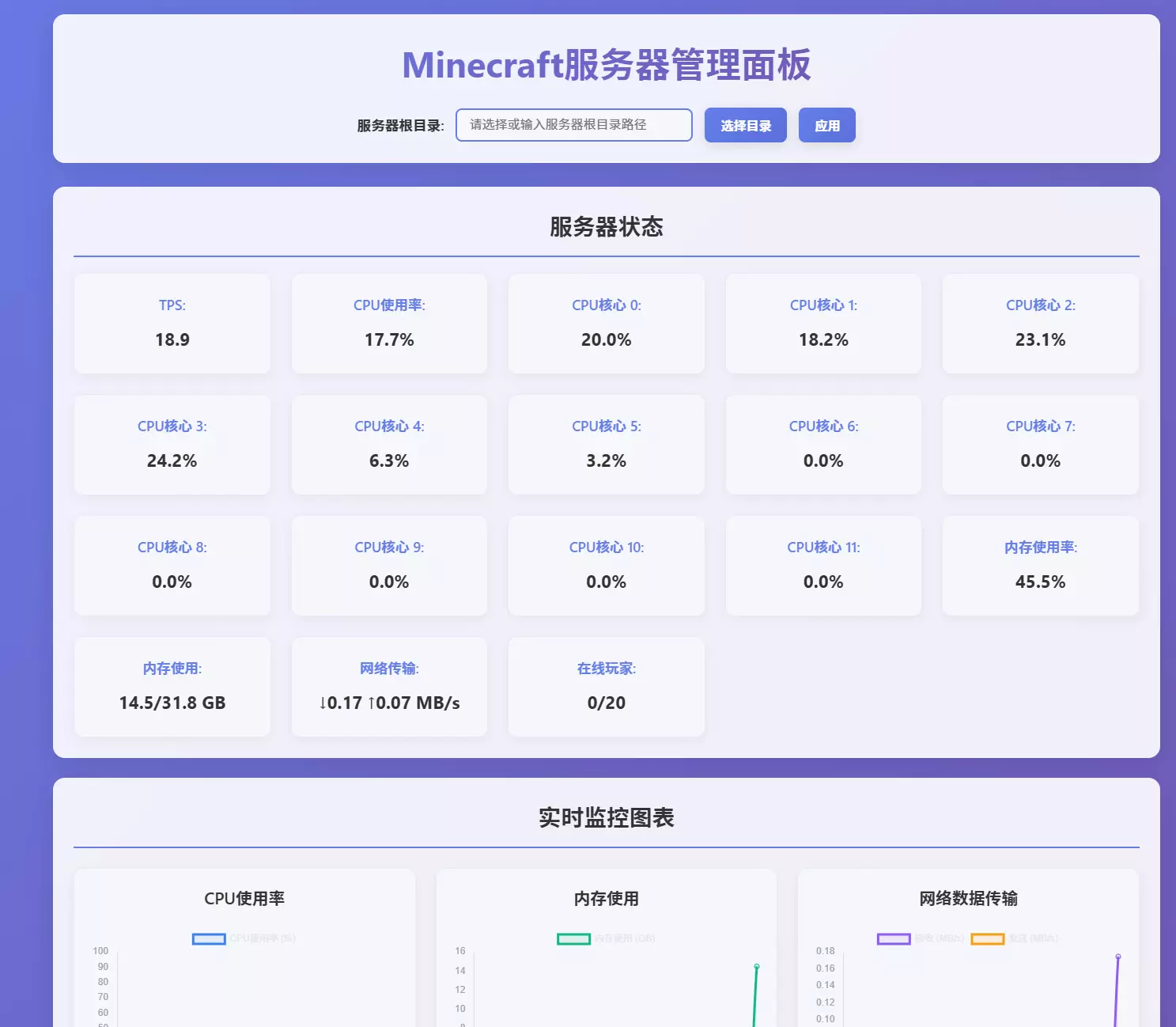Viewport: 1176px width, 1027px height.
Task: Click the 在线玩家 value 0/20
Action: [607, 703]
